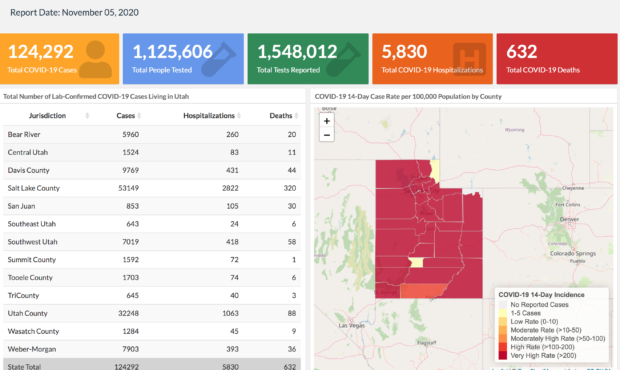
Task: Select the Weber-Morgan jurisdiction row
Action: [152, 349]
